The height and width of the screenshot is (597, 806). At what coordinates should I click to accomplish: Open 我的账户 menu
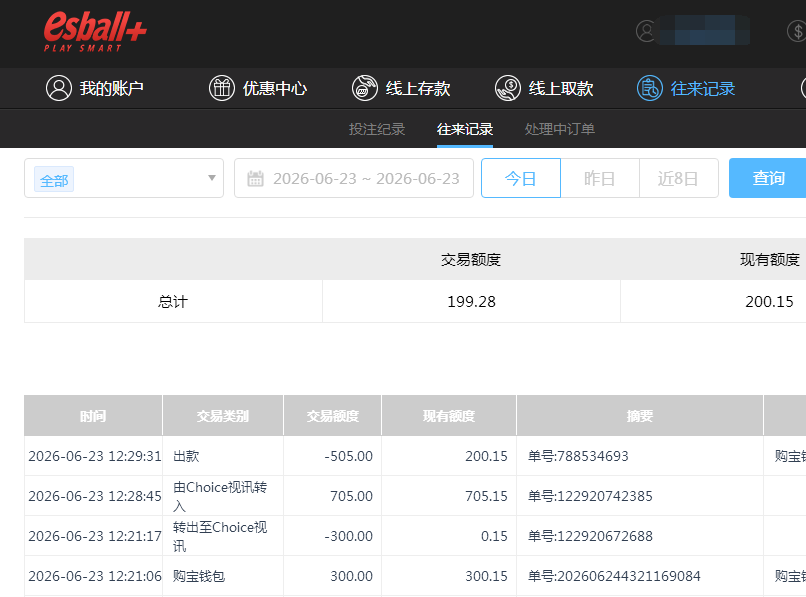pyautogui.click(x=95, y=88)
